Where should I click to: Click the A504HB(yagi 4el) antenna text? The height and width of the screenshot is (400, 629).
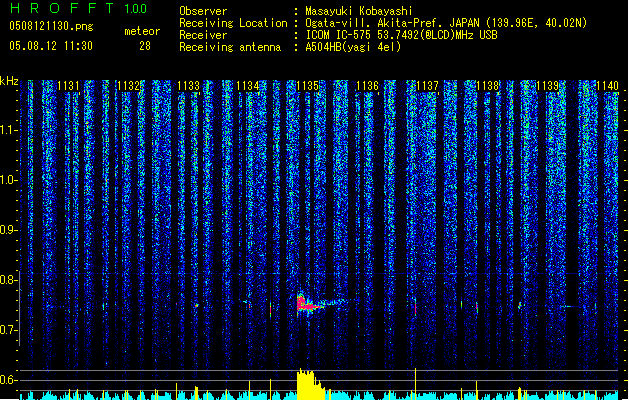coord(353,47)
